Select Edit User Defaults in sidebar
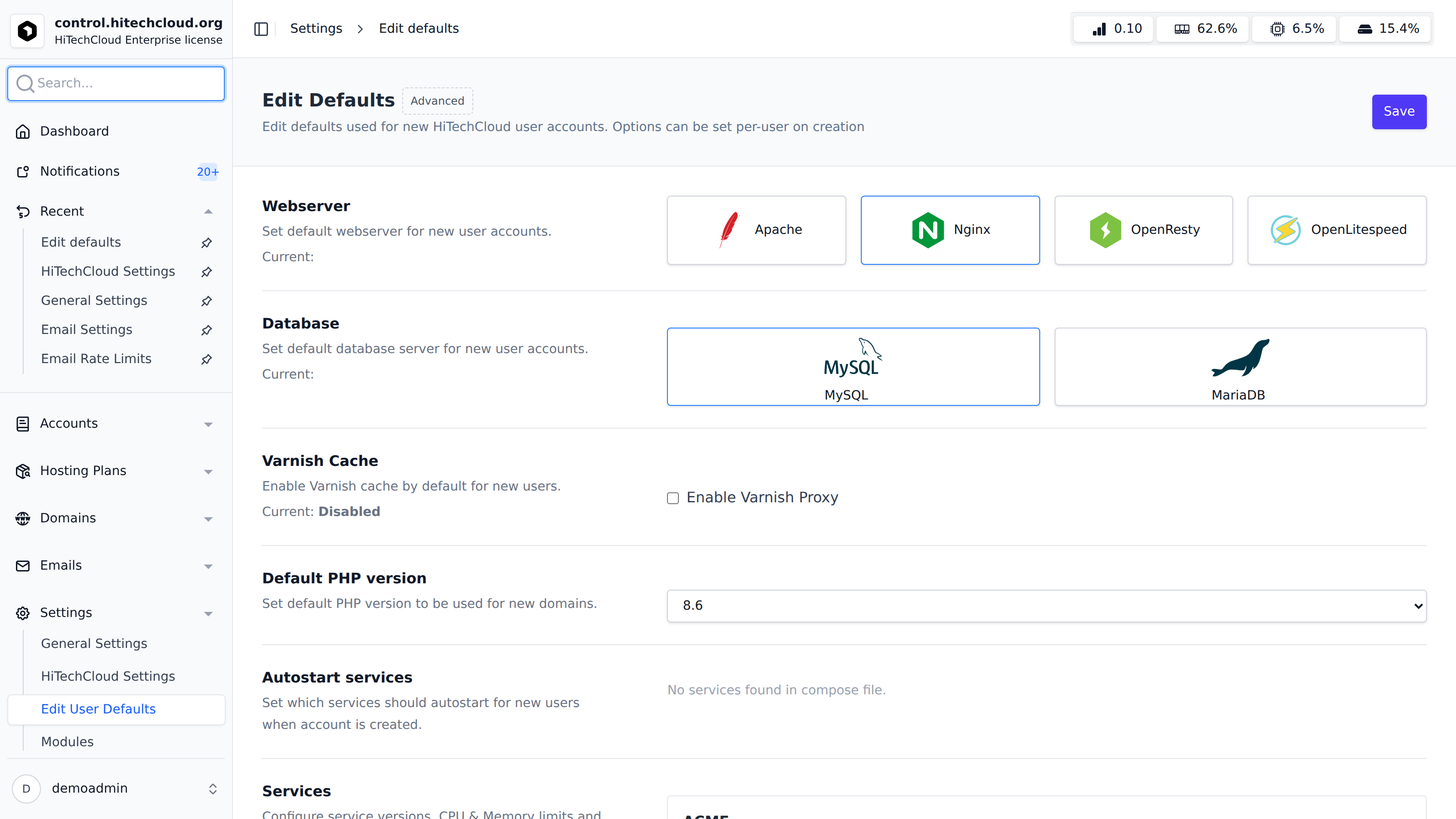The height and width of the screenshot is (819, 1456). (x=116, y=709)
